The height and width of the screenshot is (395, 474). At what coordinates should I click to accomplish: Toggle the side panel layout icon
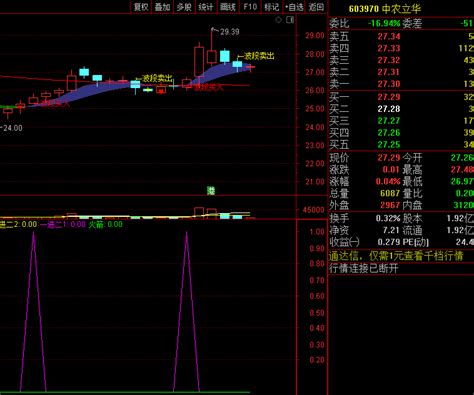tap(290, 20)
